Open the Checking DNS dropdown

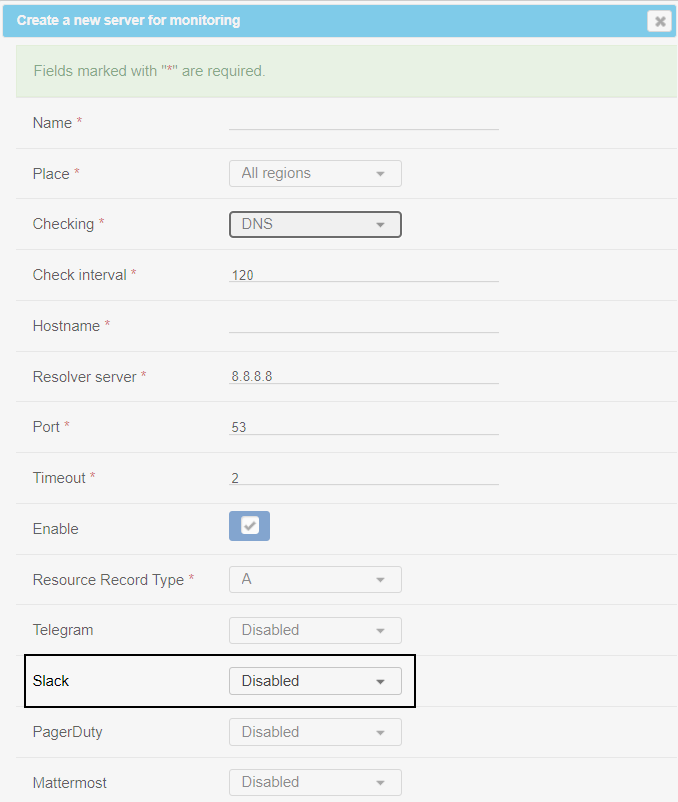(x=315, y=225)
